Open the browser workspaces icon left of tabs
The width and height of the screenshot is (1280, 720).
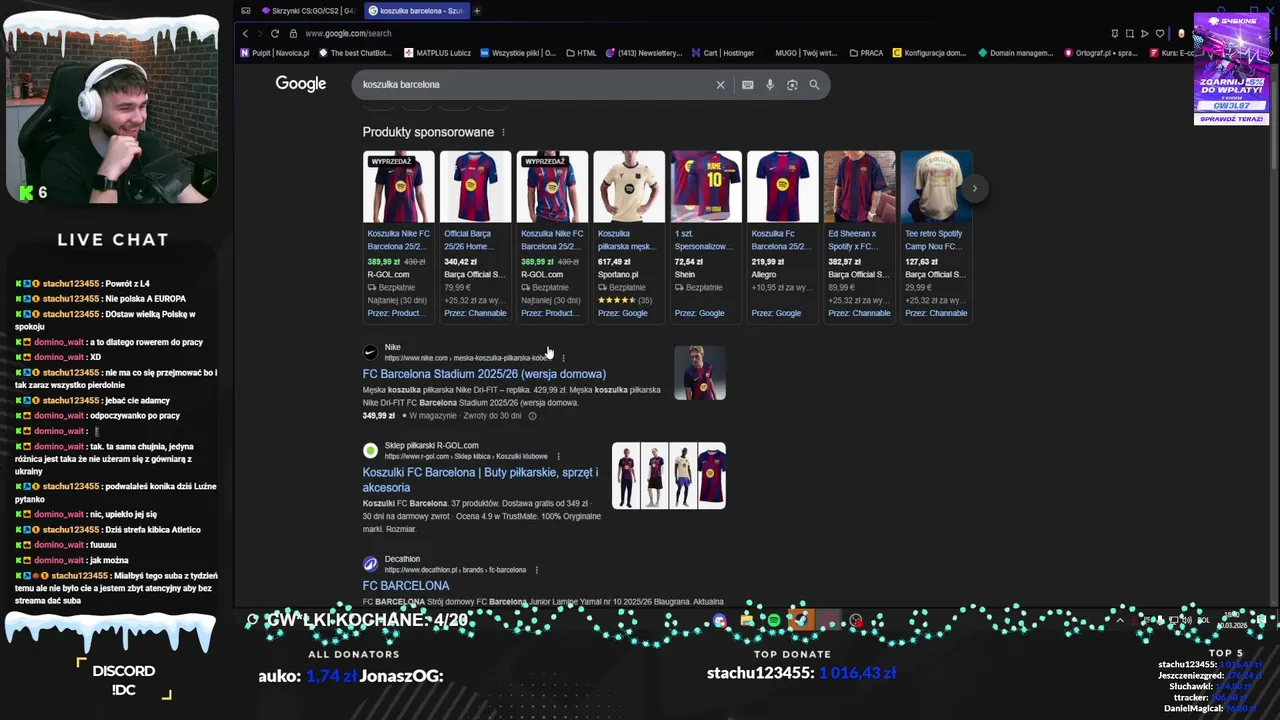(246, 11)
